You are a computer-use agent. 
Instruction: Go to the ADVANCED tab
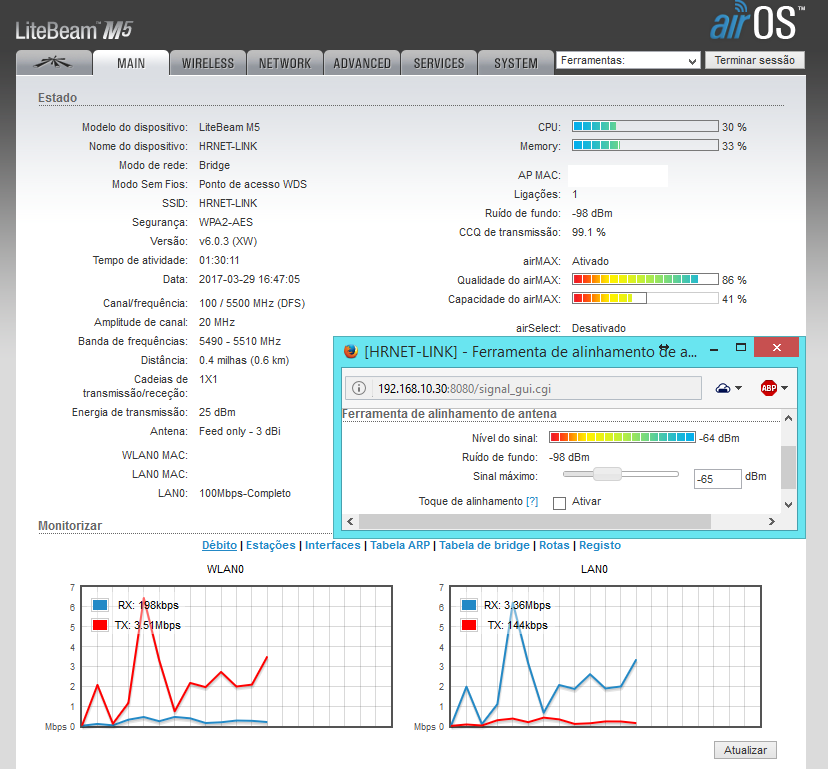(x=362, y=63)
